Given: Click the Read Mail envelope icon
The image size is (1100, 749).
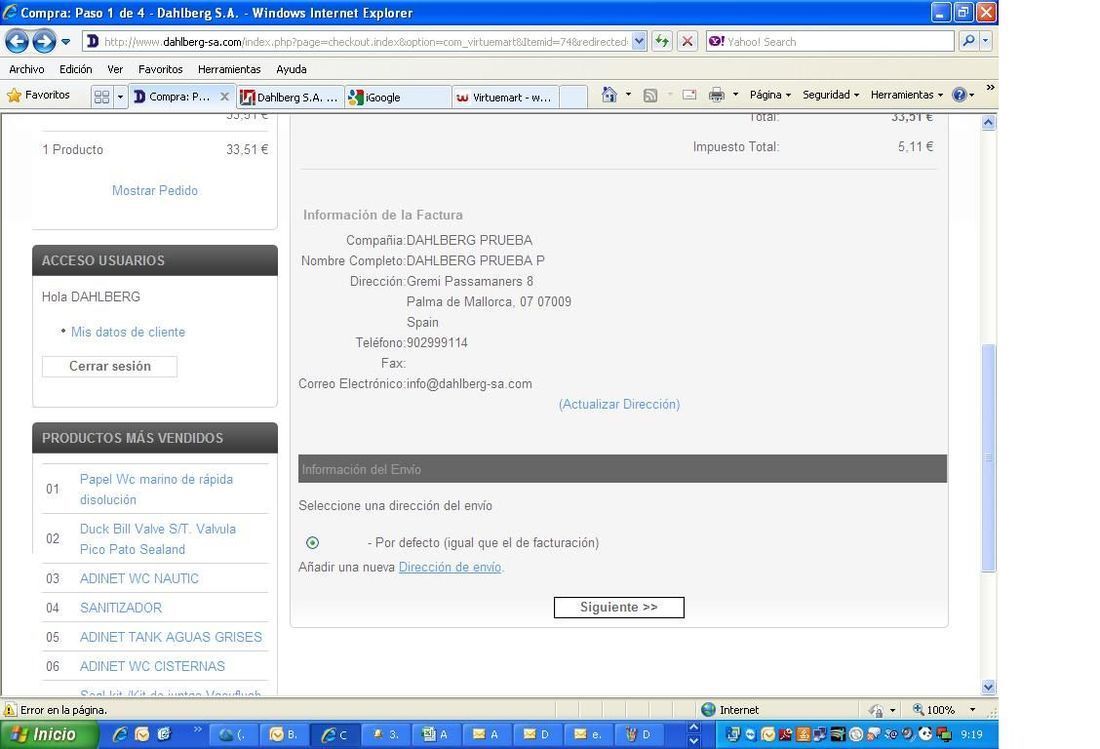Looking at the screenshot, I should (x=690, y=95).
